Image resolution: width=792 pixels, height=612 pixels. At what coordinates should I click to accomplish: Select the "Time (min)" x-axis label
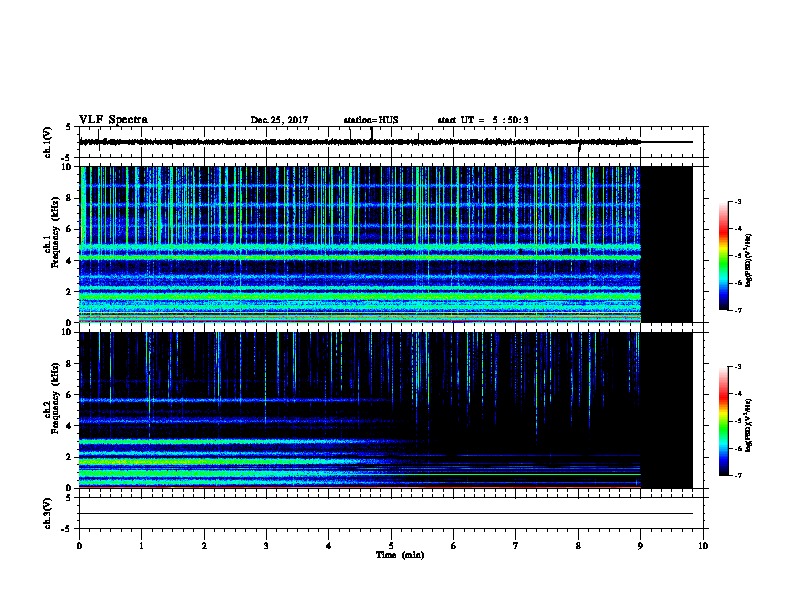point(400,555)
